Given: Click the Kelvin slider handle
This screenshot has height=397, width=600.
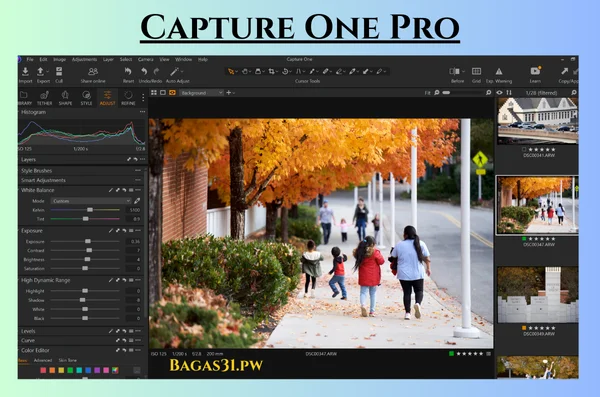Looking at the screenshot, I should pyautogui.click(x=90, y=210).
